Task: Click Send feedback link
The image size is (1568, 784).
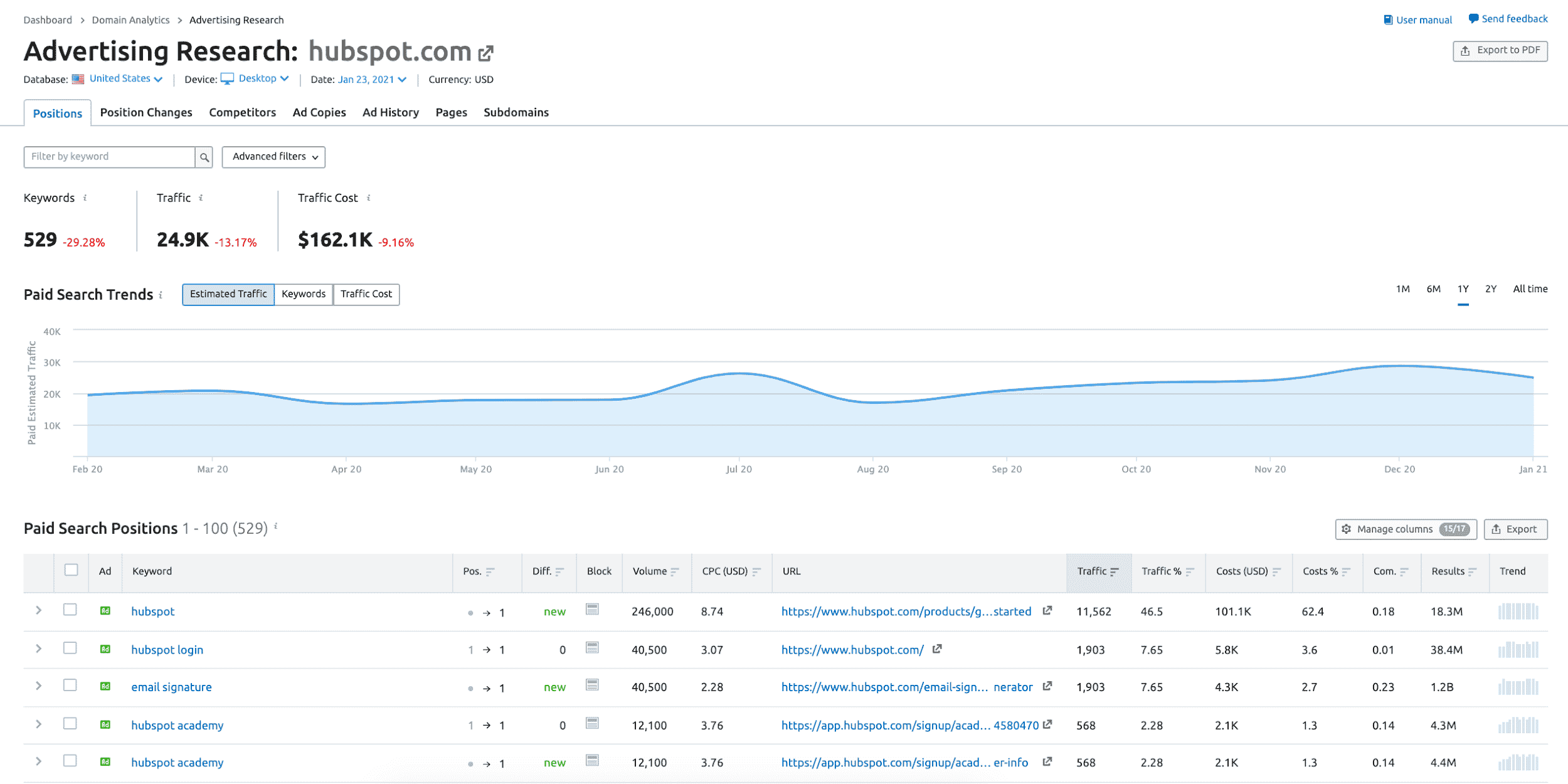Action: tap(1508, 19)
